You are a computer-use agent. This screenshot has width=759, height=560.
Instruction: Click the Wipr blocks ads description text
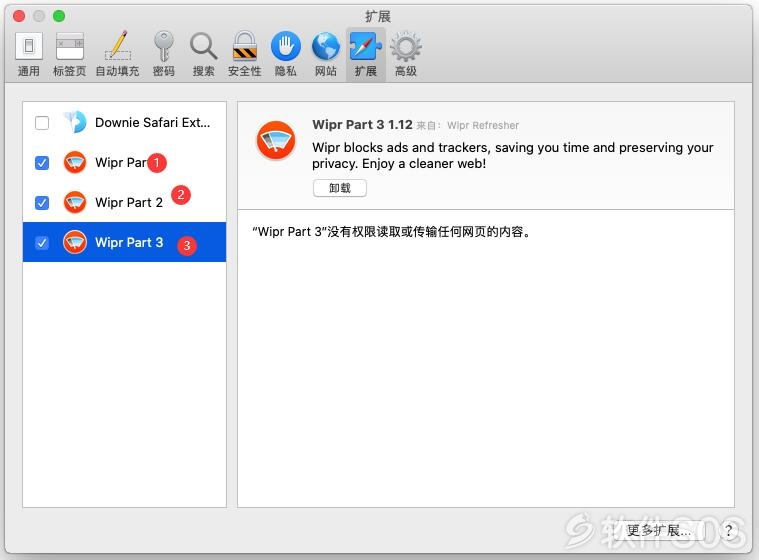click(x=513, y=155)
